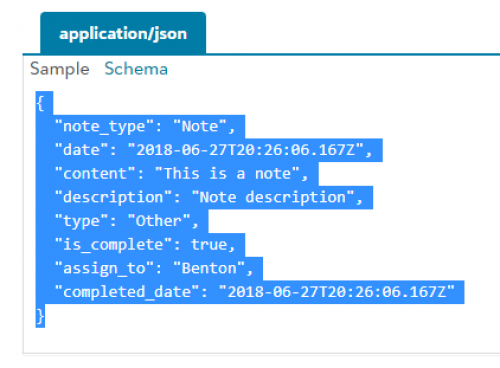Switch to the Sample view
This screenshot has height=368, width=500.
click(x=60, y=69)
